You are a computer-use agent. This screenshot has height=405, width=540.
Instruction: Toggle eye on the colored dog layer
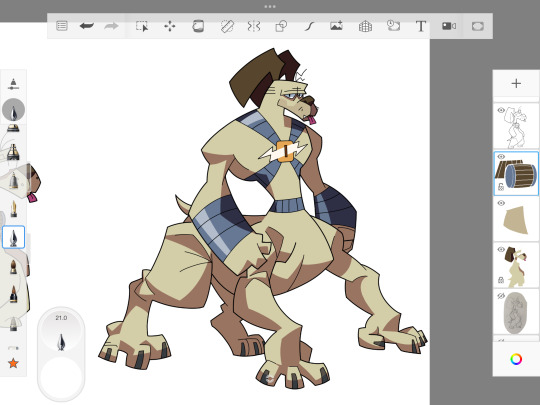(x=501, y=249)
